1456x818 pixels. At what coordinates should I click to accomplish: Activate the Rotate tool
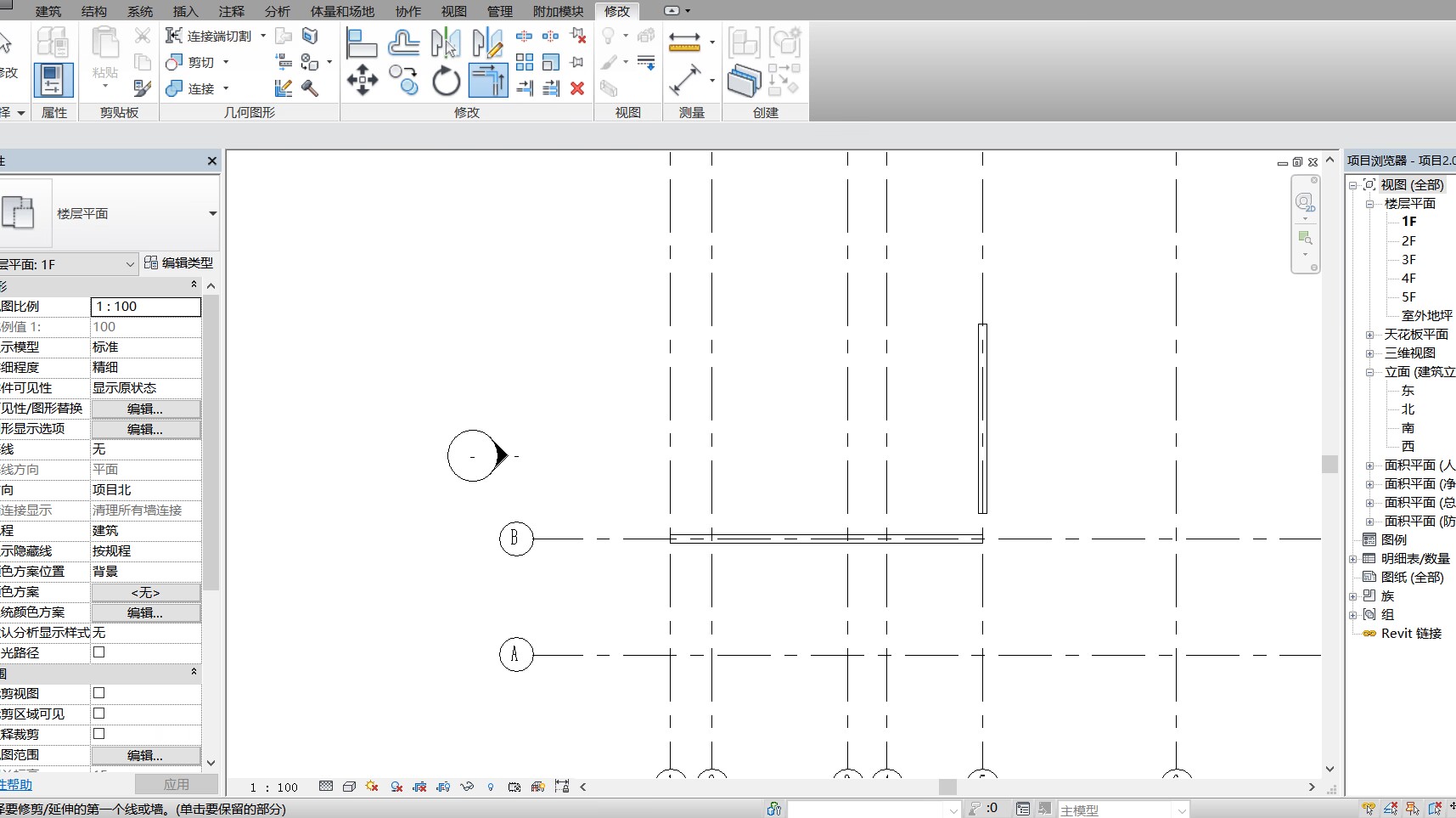point(446,82)
